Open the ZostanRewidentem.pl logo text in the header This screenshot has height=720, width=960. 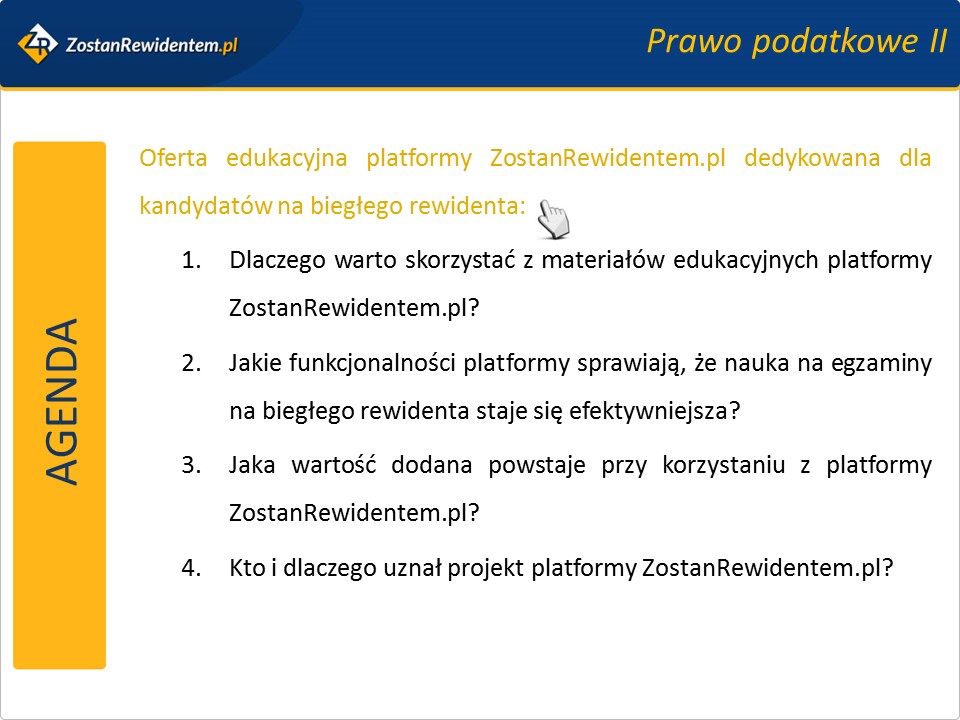(150, 45)
